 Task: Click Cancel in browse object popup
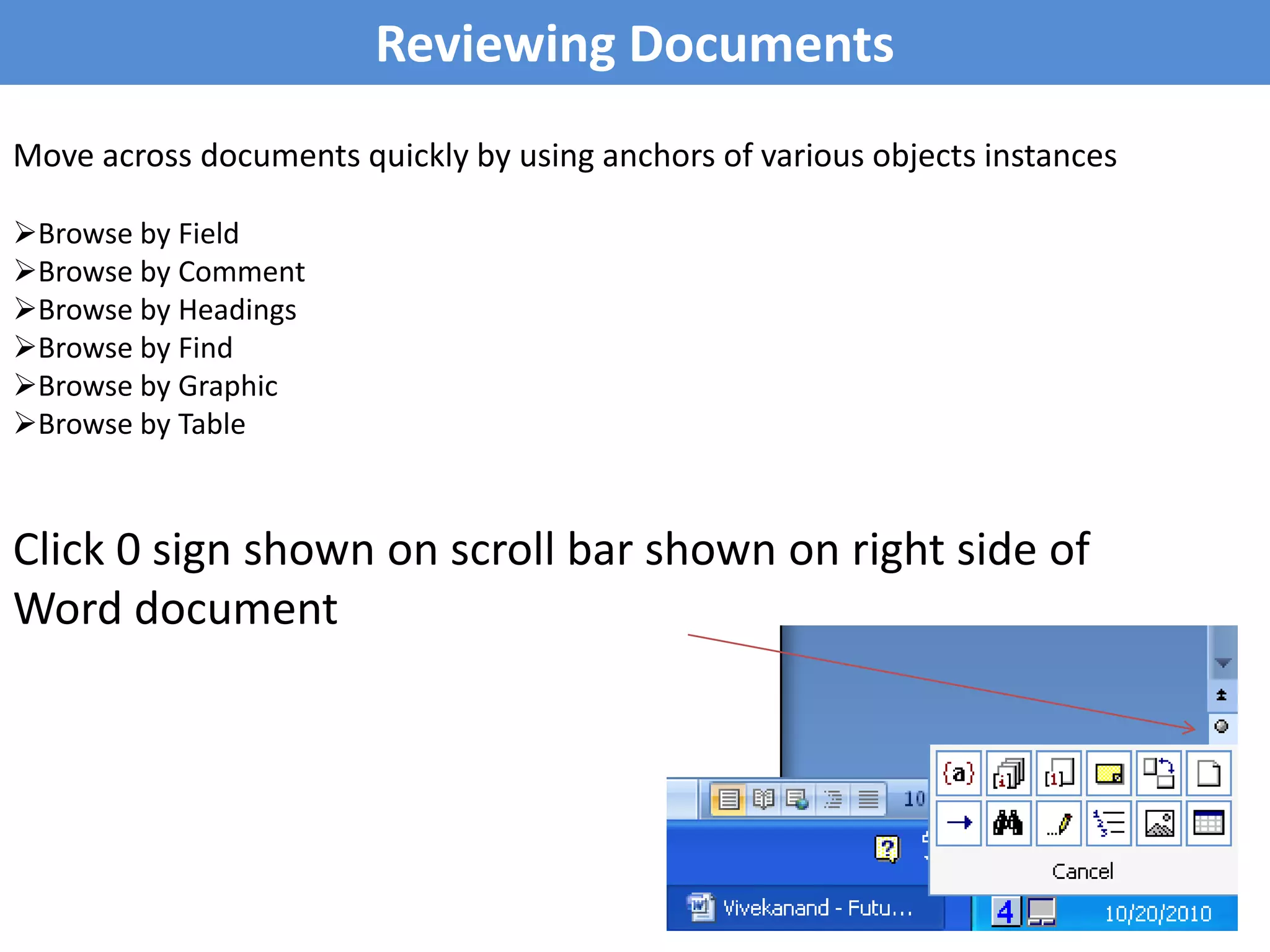(1083, 871)
